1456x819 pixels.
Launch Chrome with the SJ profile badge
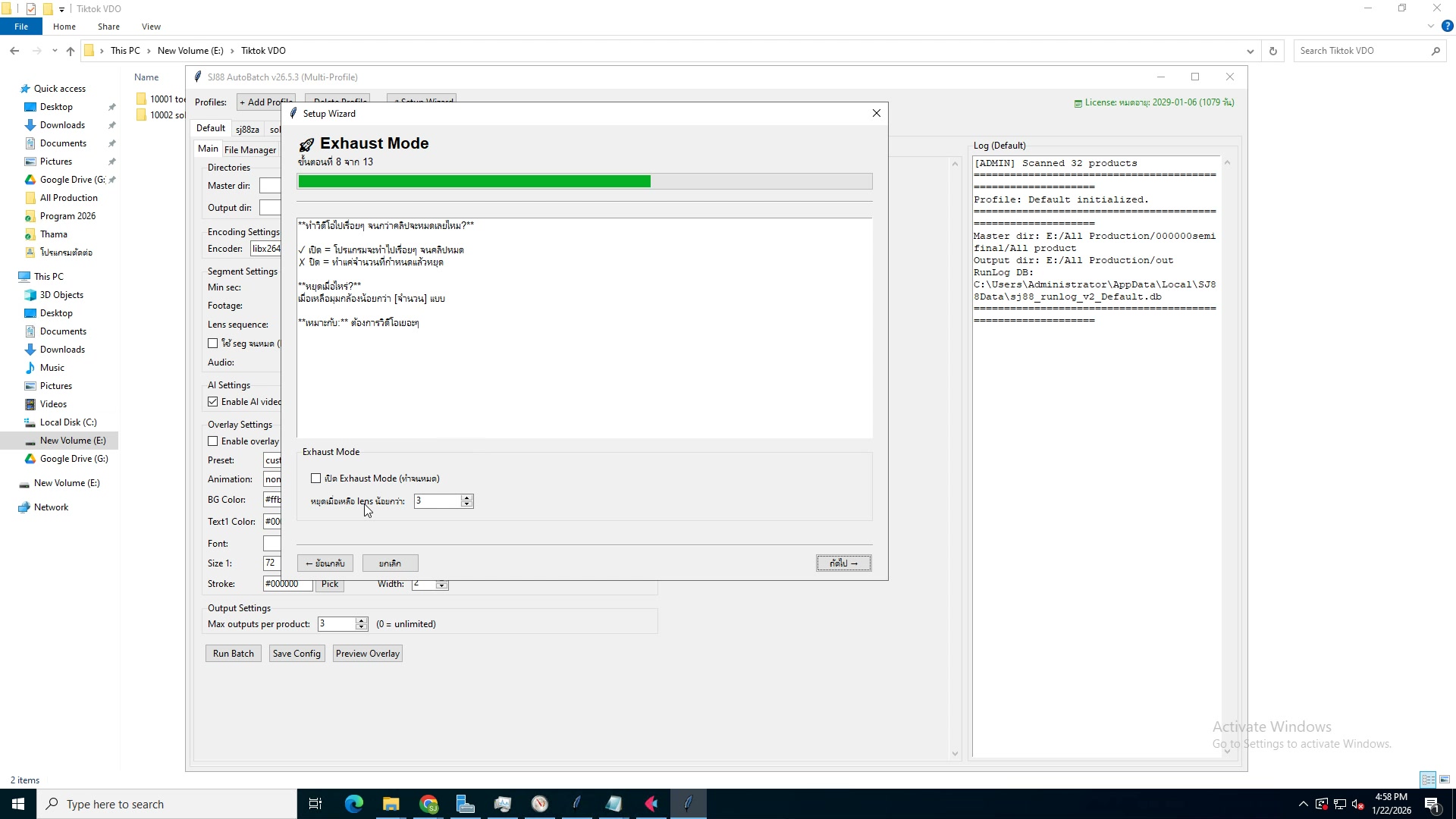pyautogui.click(x=429, y=803)
